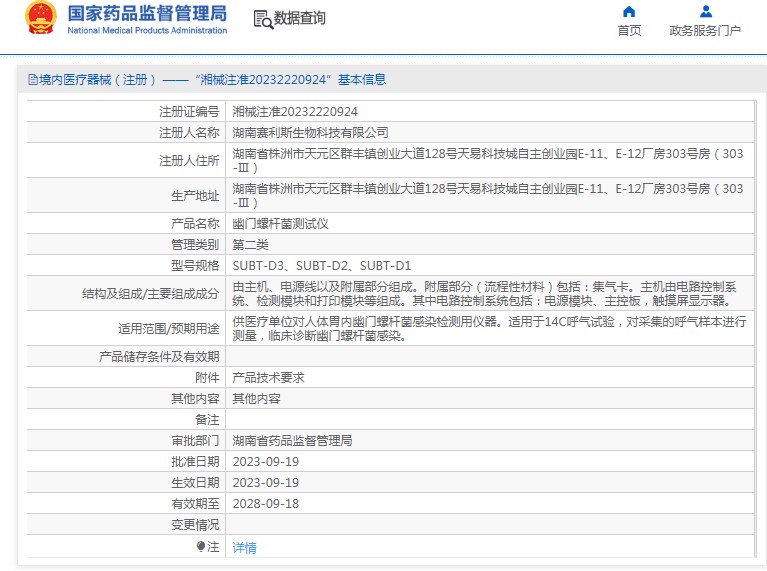
Task: Click 生效日期 value 2023-09-19
Action: click(x=266, y=483)
